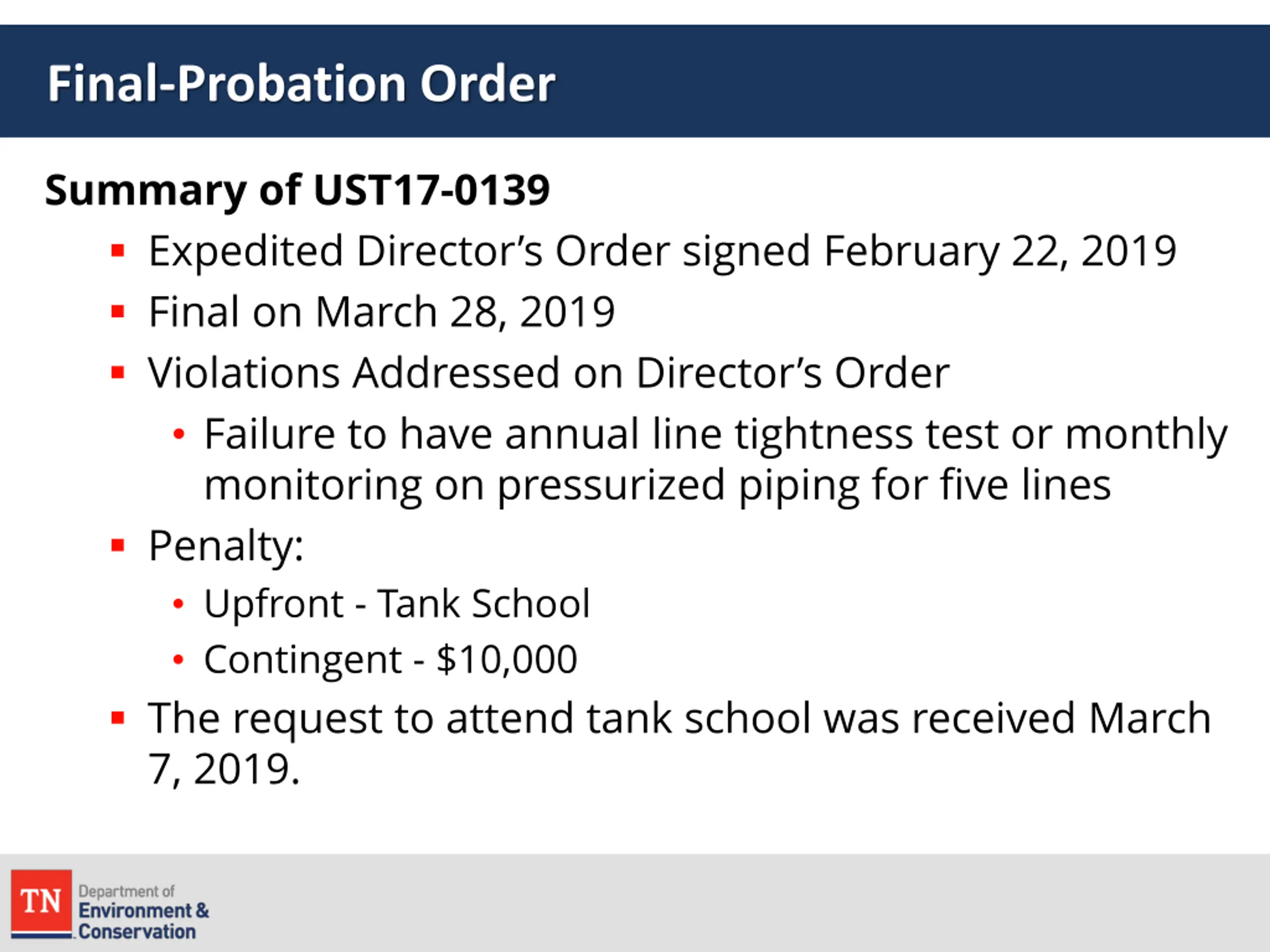Image resolution: width=1270 pixels, height=952 pixels.
Task: Click the Final-Probation Order title
Action: 302,84
